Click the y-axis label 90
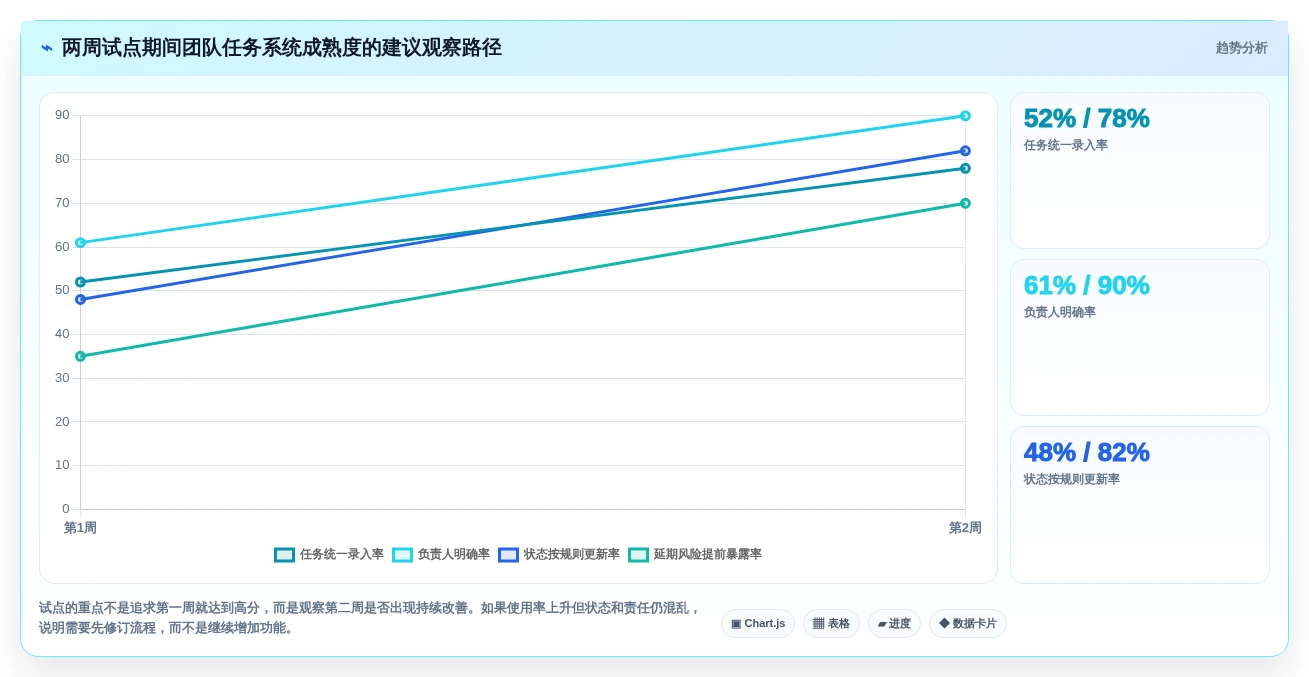 62,115
